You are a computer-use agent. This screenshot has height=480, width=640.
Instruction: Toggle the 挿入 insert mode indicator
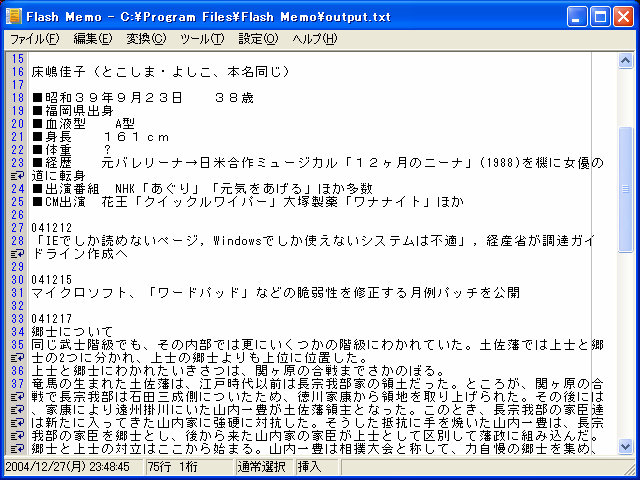pos(310,466)
